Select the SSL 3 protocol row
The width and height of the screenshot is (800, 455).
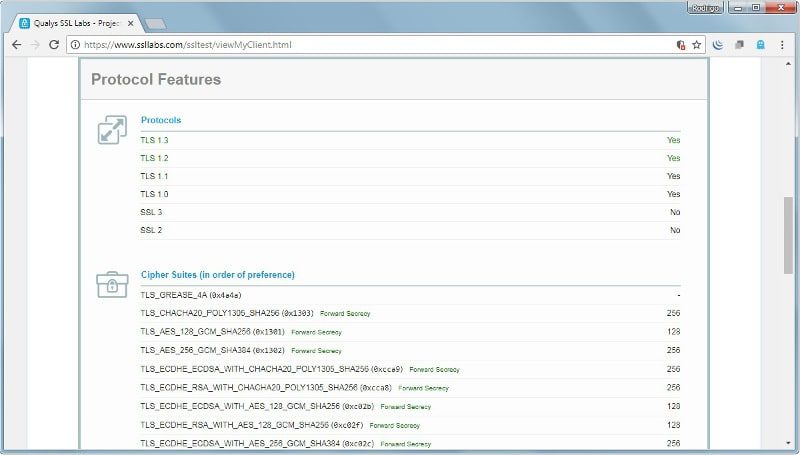coord(410,212)
